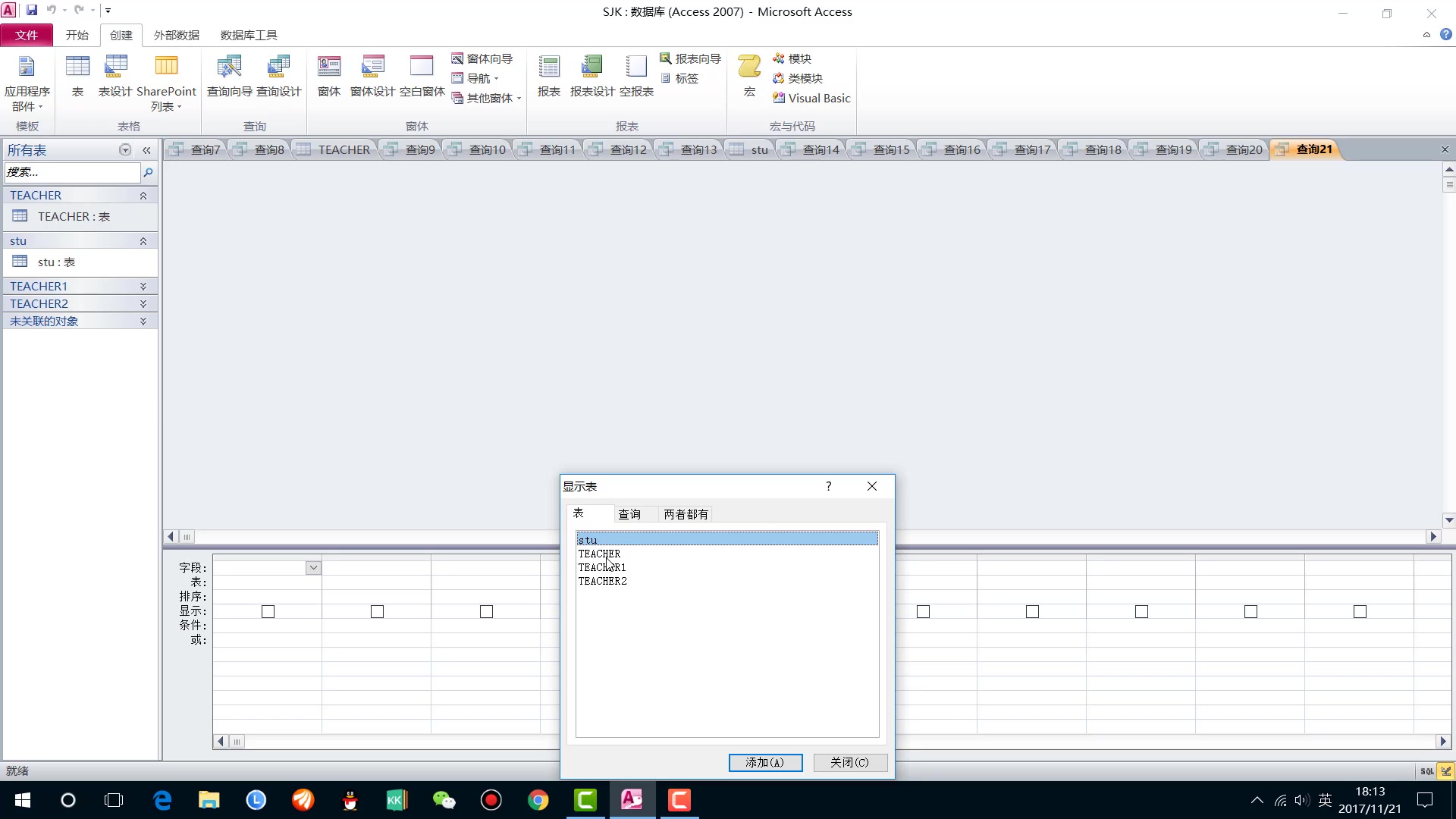Switch to 查询14 document tab
This screenshot has width=1456, height=819.
click(x=812, y=150)
